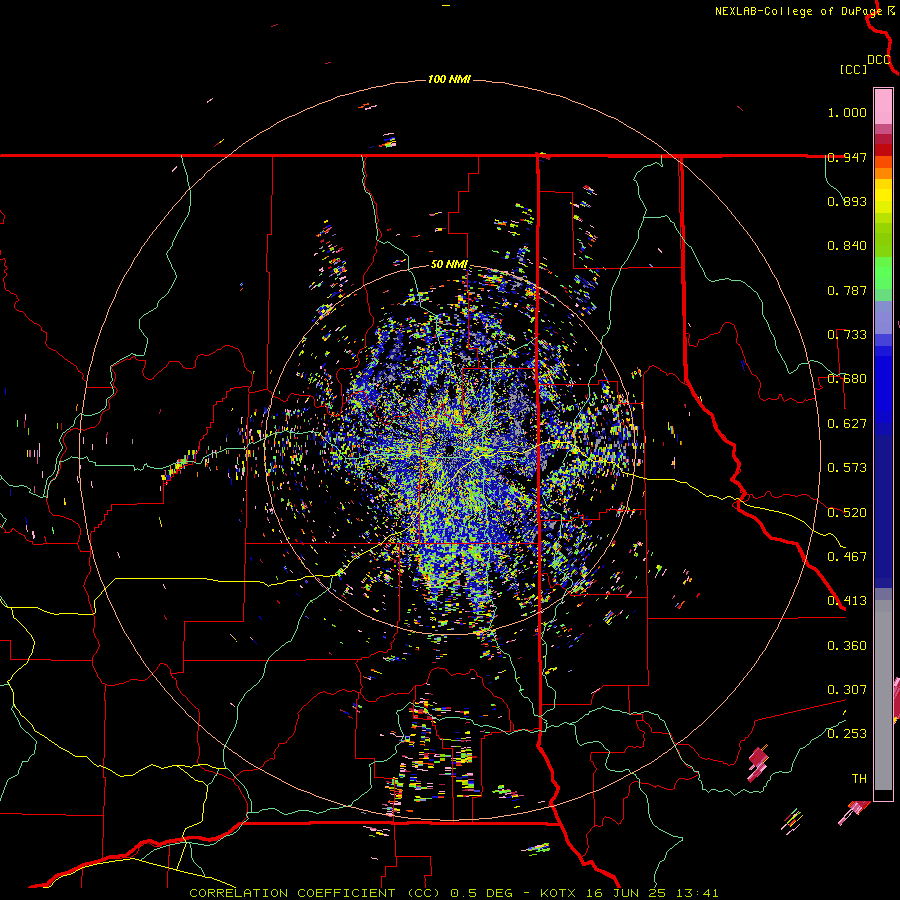
Task: Select the 1.000 scale value
Action: [x=847, y=112]
